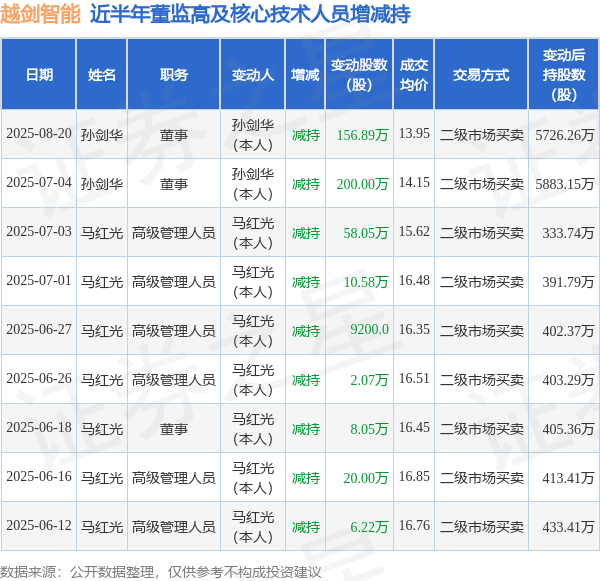Click share change value 8.05万
The width and height of the screenshot is (600, 581).
[369, 429]
